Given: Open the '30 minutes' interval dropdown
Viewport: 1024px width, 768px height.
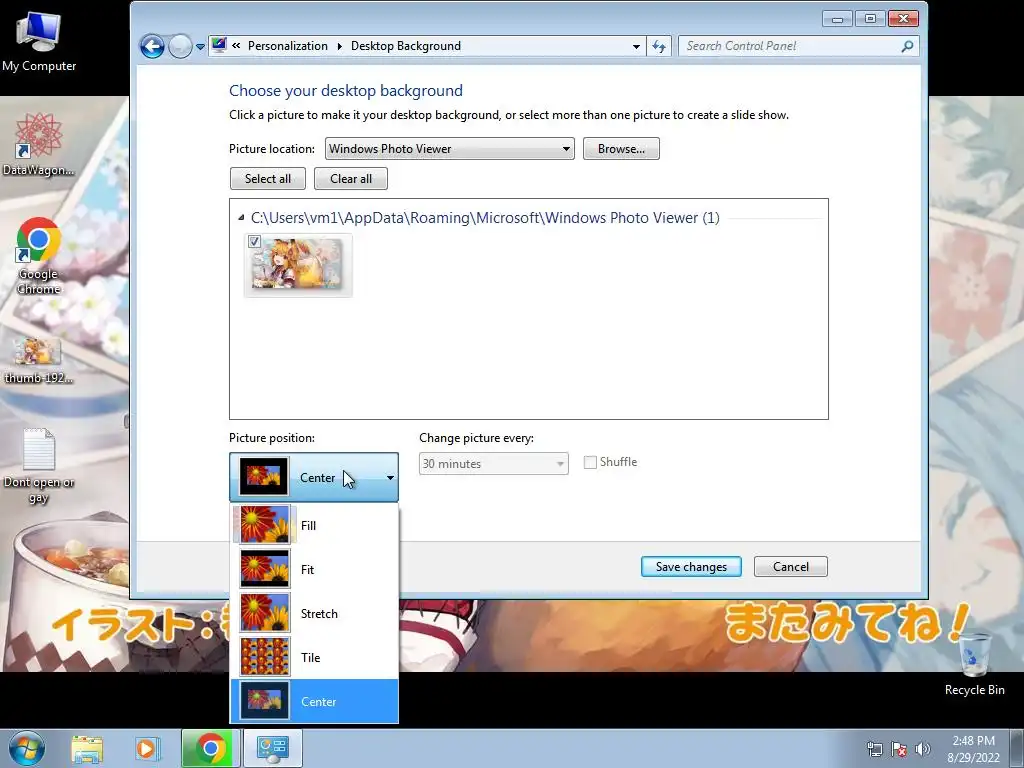Looking at the screenshot, I should 493,464.
